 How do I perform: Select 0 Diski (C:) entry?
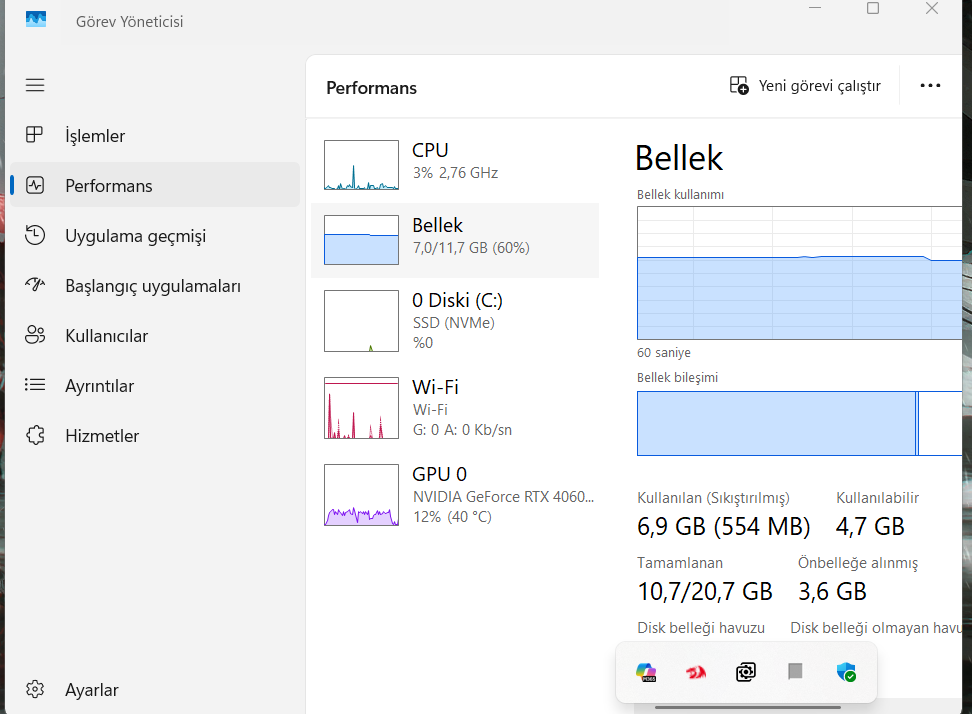tap(455, 321)
